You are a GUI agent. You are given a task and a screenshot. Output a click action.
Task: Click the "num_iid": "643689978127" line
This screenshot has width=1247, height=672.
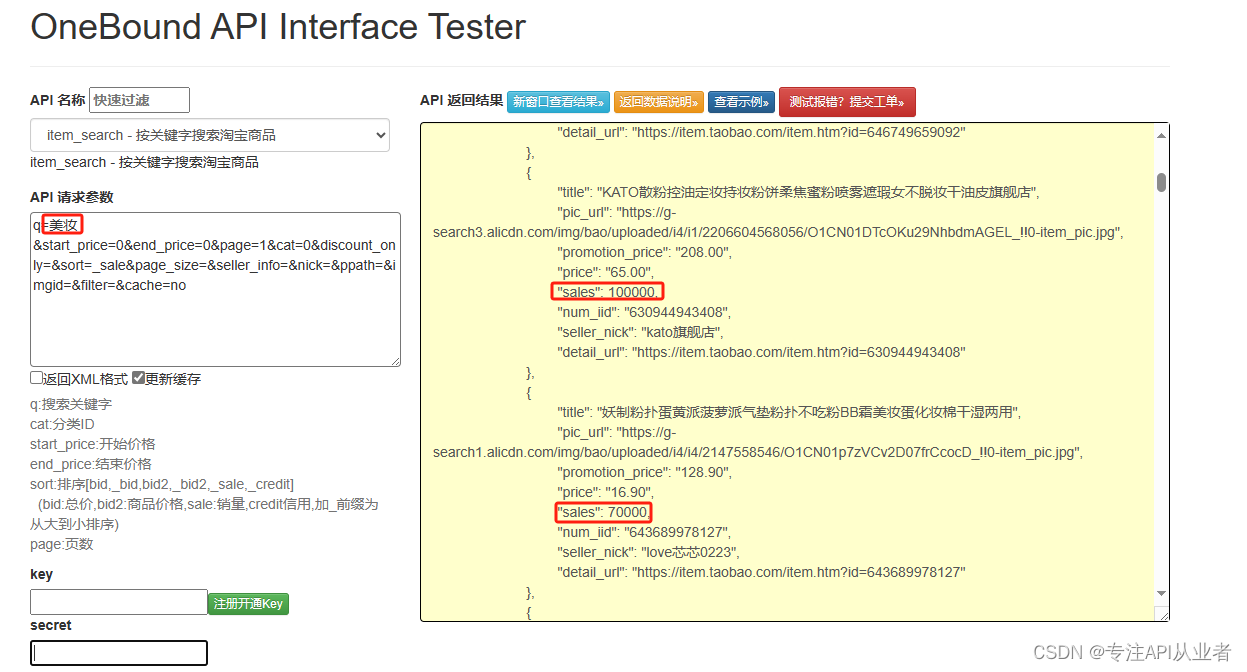pos(644,532)
